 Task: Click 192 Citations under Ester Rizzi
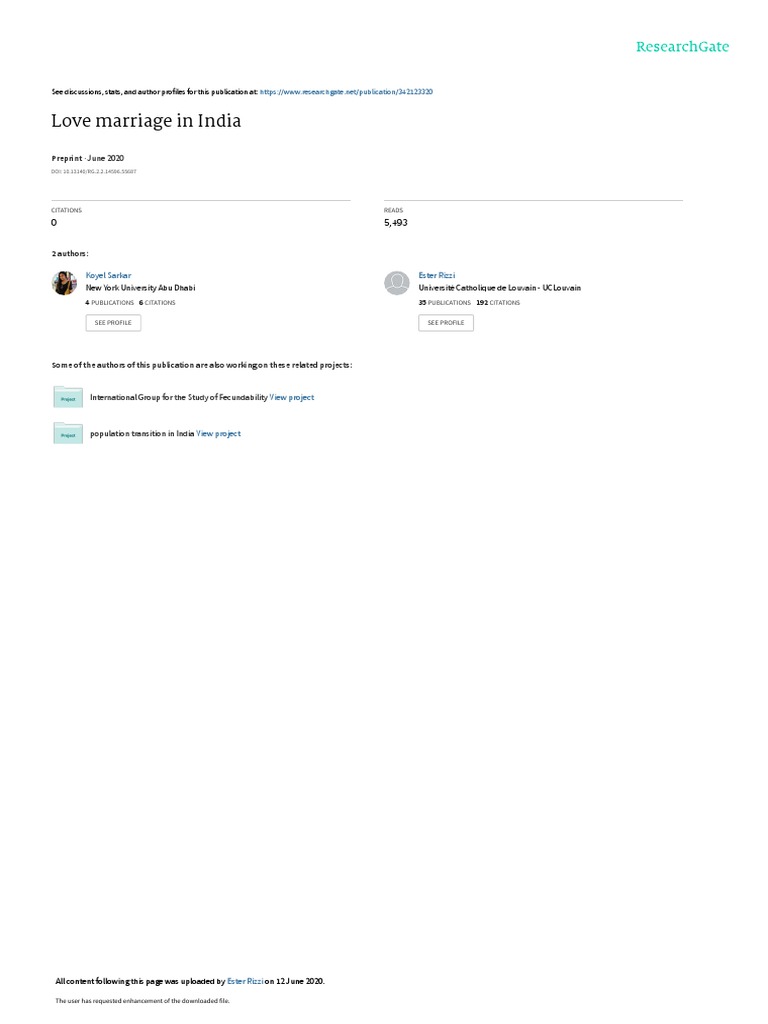[x=498, y=303]
